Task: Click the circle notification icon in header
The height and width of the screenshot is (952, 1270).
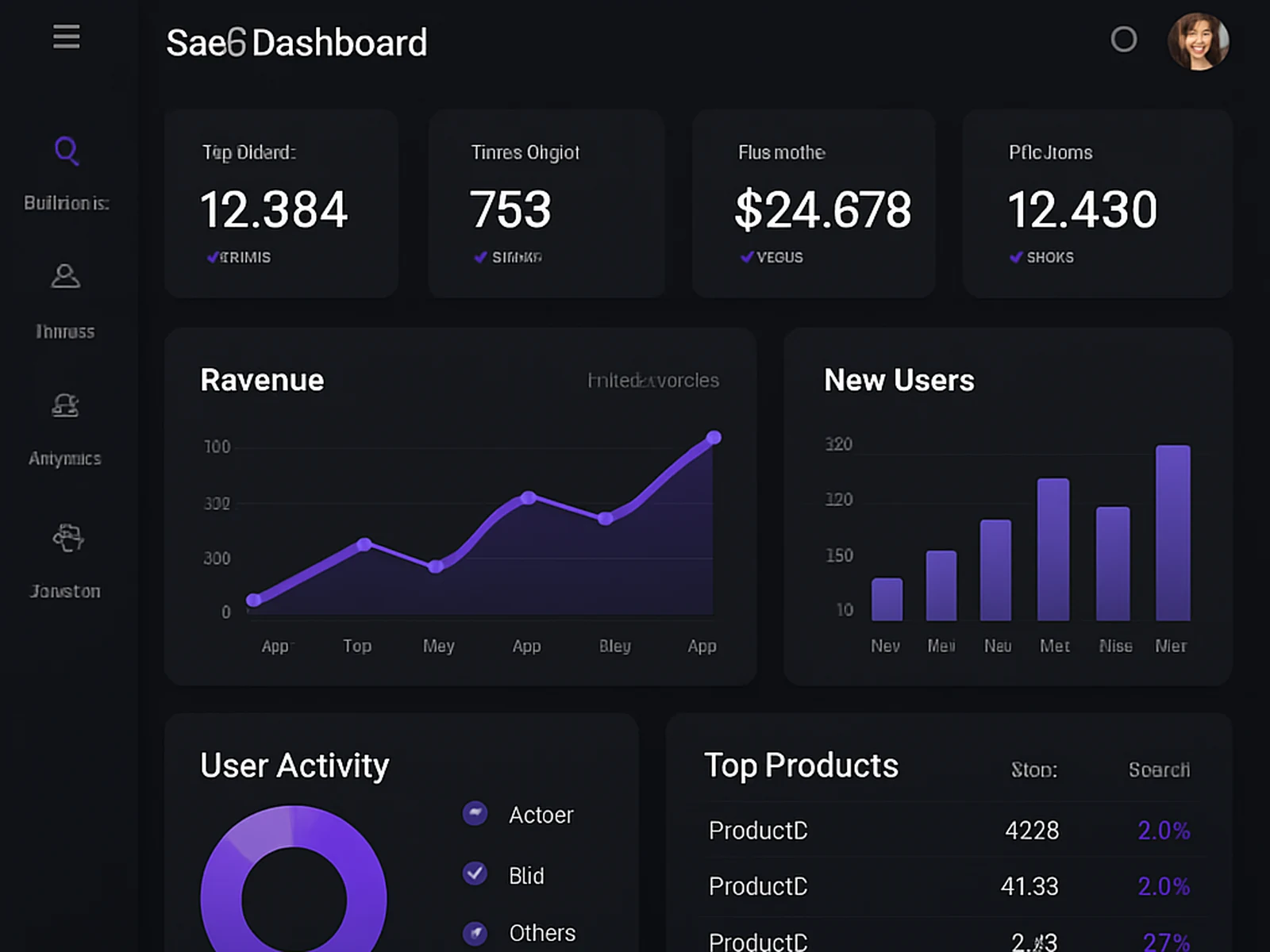Action: pyautogui.click(x=1123, y=39)
